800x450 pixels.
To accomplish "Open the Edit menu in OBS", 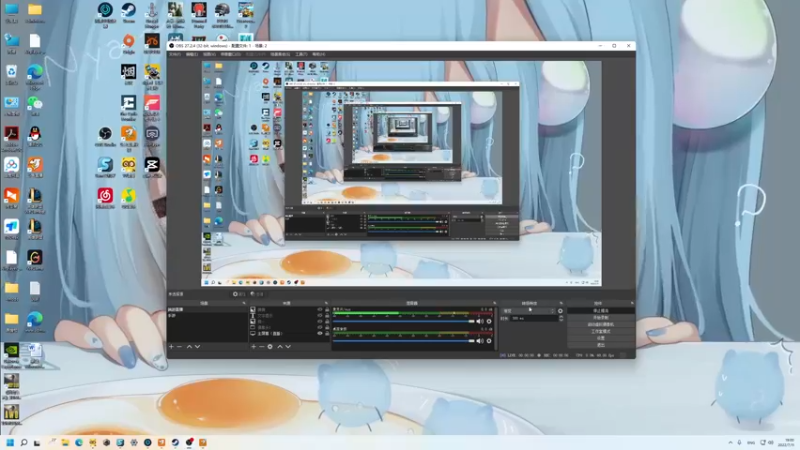I will (x=192, y=54).
